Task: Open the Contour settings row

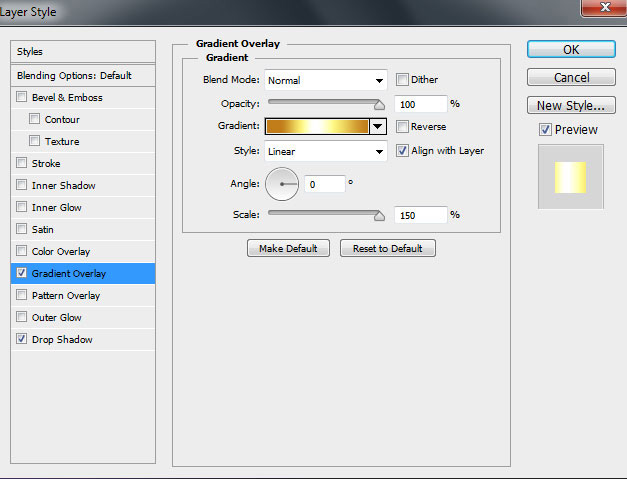Action: (83, 120)
